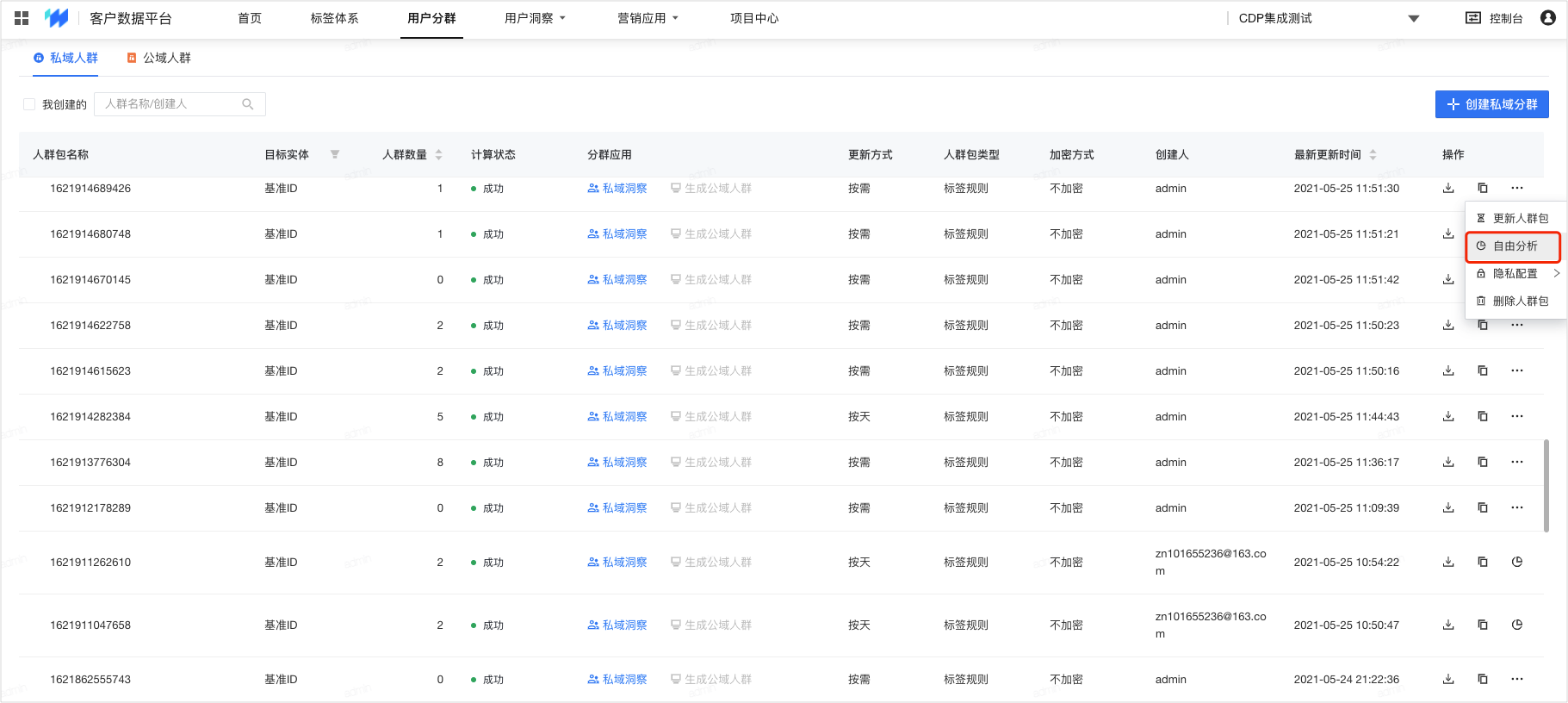The image size is (1568, 703).
Task: Choose 自由分析 from the actions menu
Action: pyautogui.click(x=1514, y=246)
